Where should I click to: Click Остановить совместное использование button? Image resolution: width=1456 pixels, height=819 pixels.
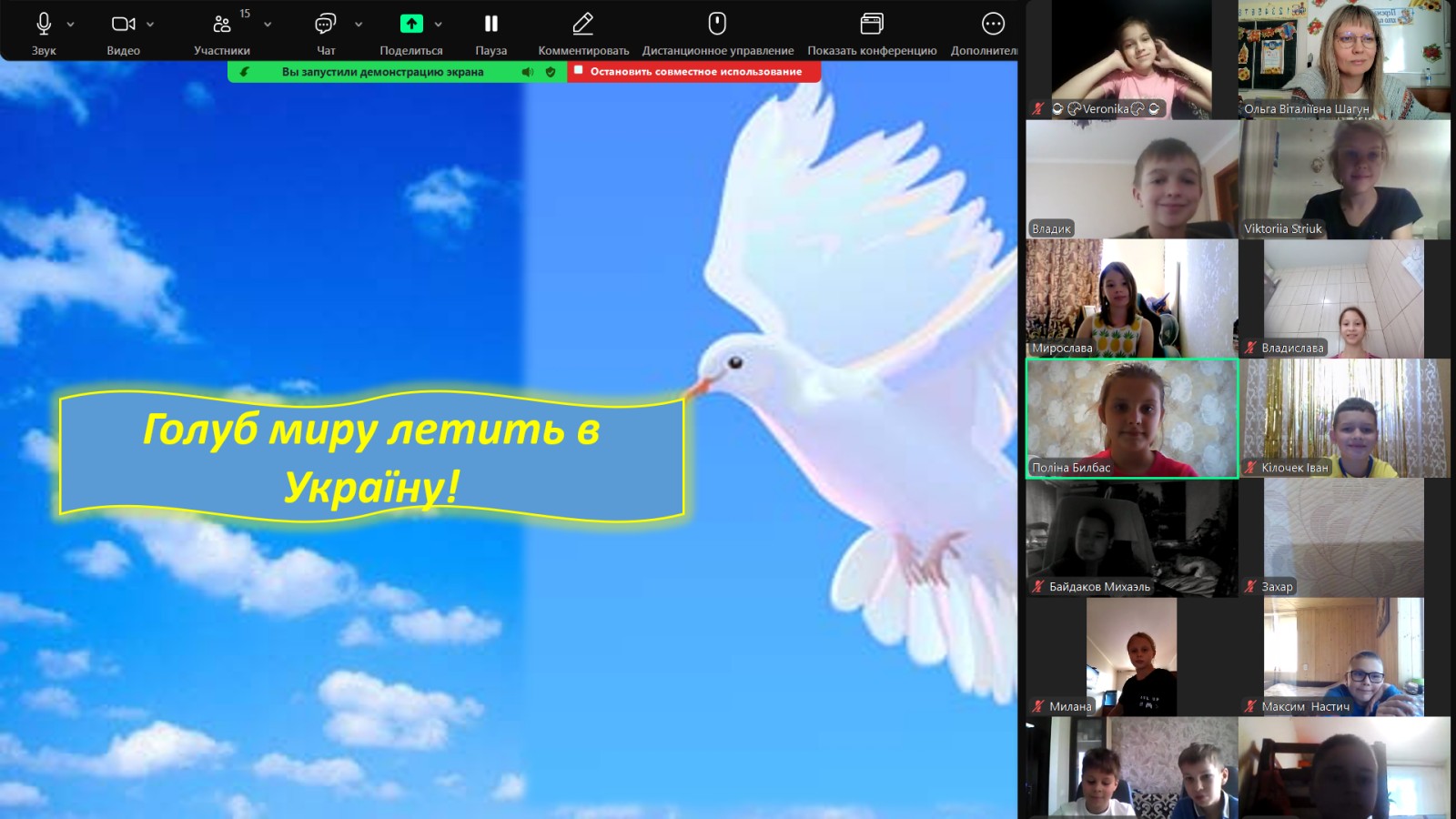coord(694,72)
